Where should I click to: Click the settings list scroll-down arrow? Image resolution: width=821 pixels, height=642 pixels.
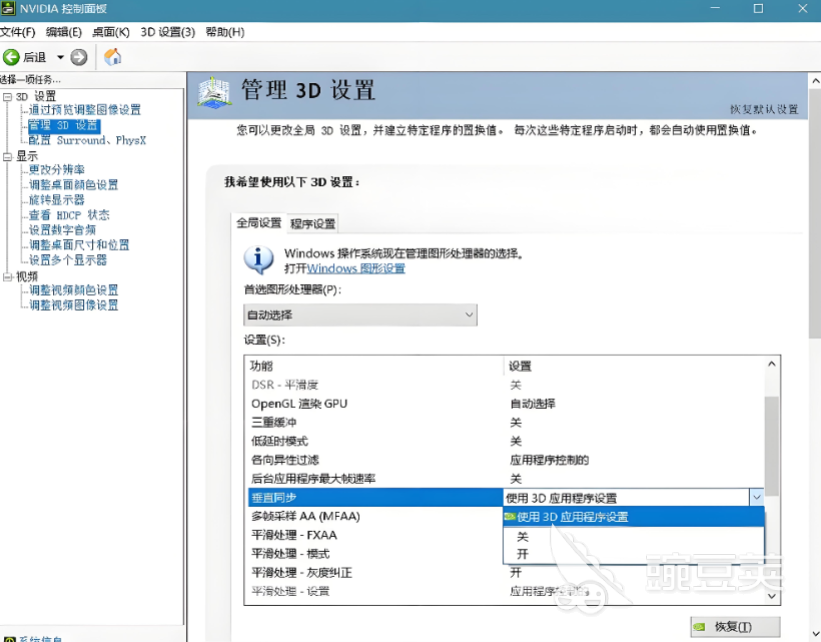tap(772, 596)
